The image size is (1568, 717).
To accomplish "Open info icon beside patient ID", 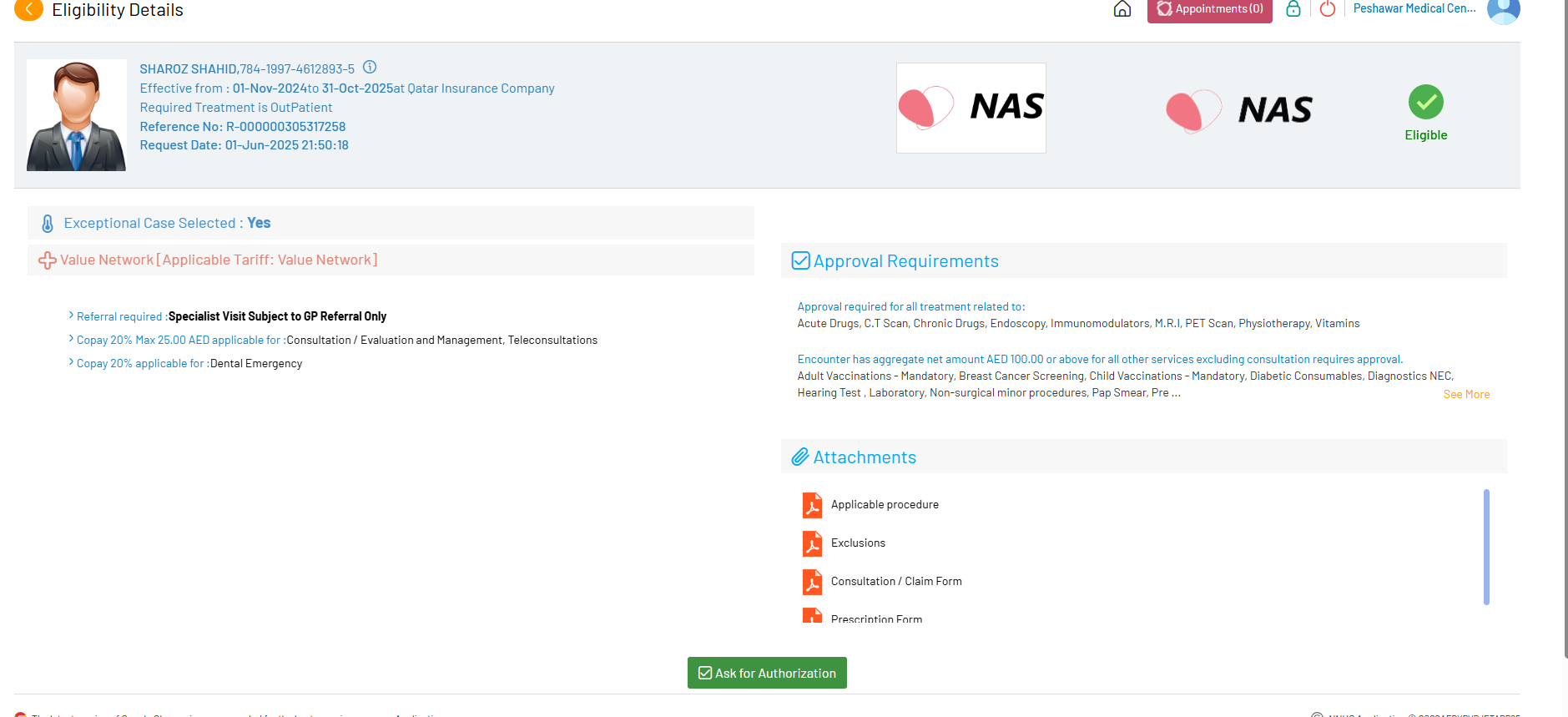I will tap(370, 68).
